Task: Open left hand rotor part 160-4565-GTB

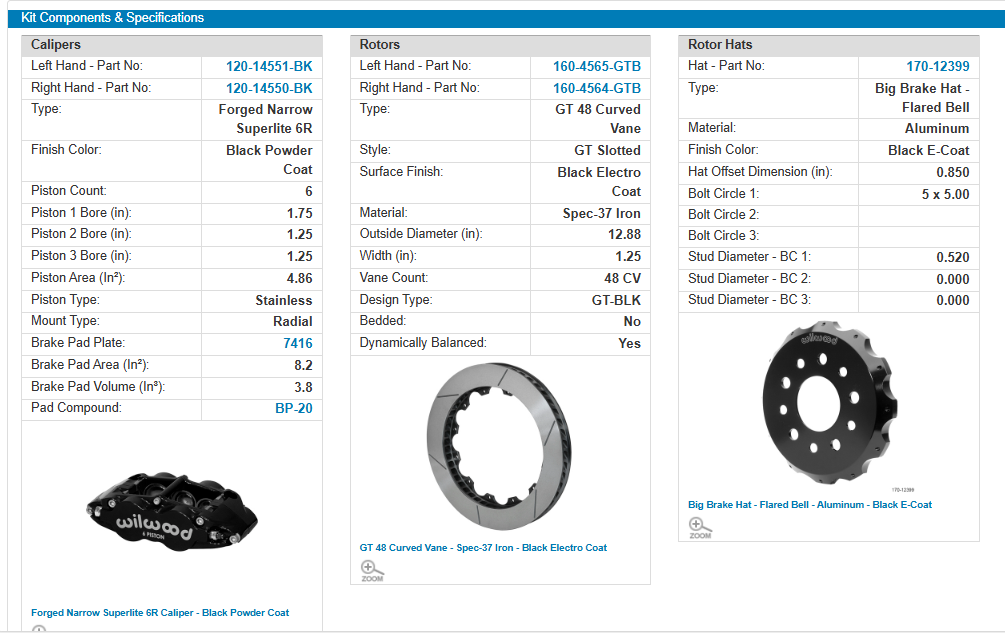Action: [597, 66]
